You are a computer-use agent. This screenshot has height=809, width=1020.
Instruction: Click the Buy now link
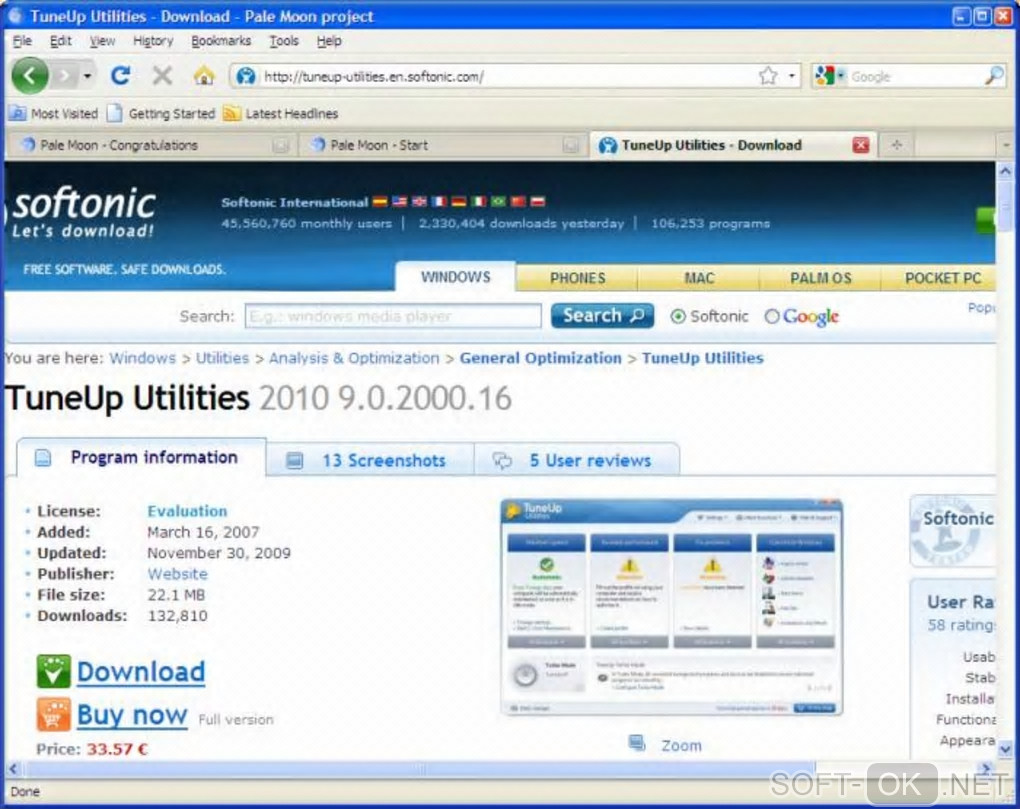click(x=132, y=715)
